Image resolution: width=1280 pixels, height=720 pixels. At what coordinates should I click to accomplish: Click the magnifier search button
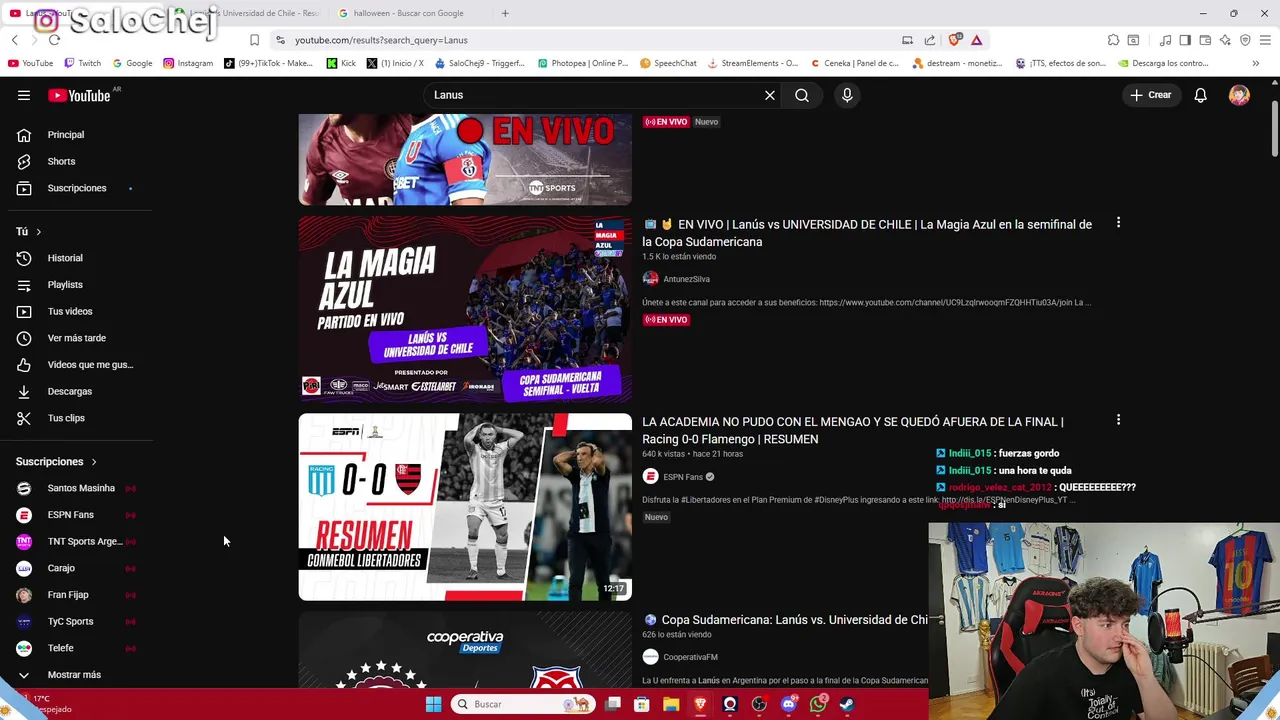tap(802, 95)
